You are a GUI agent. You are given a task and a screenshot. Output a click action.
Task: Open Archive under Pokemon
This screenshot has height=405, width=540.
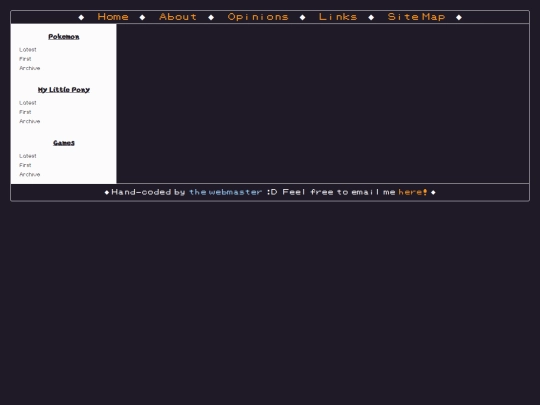click(x=30, y=68)
